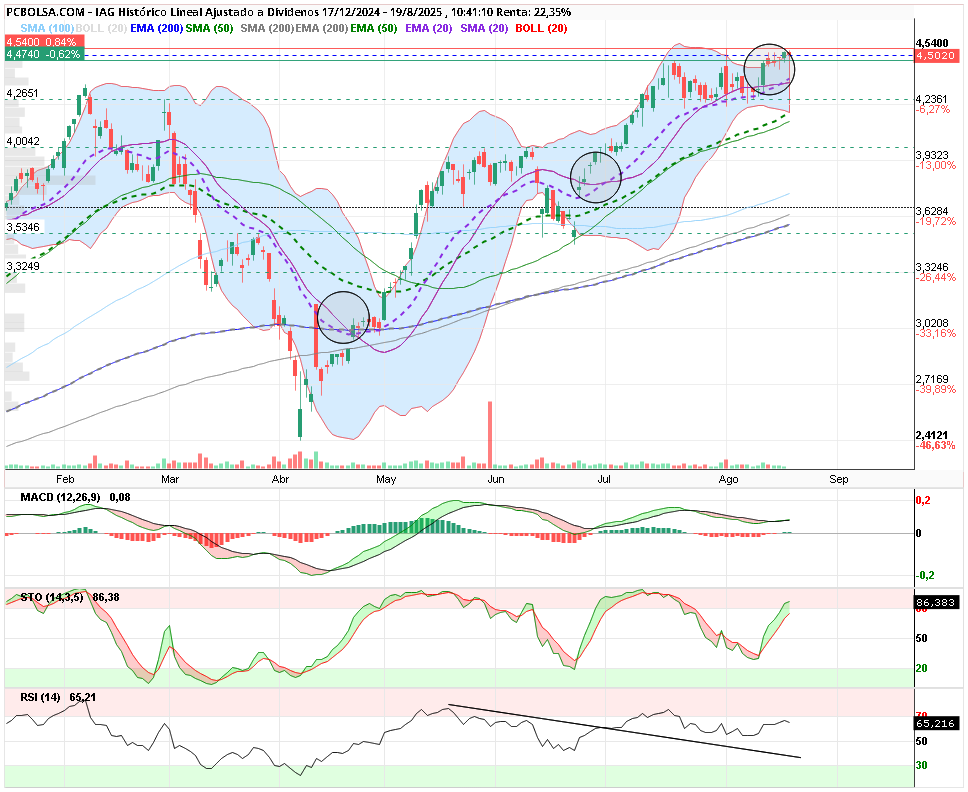Click the -26,44% percentage label
This screenshot has width=968, height=792.
pyautogui.click(x=935, y=277)
